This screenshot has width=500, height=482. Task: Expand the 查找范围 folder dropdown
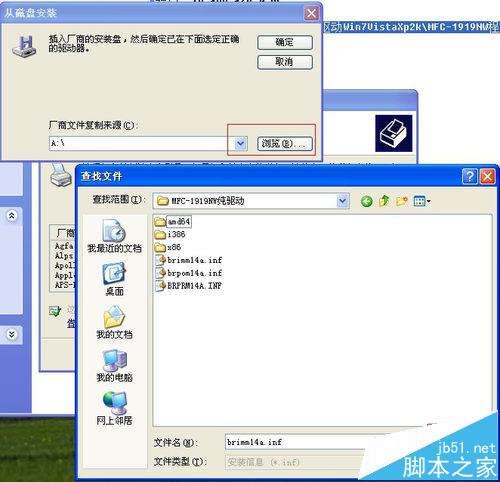(342, 201)
